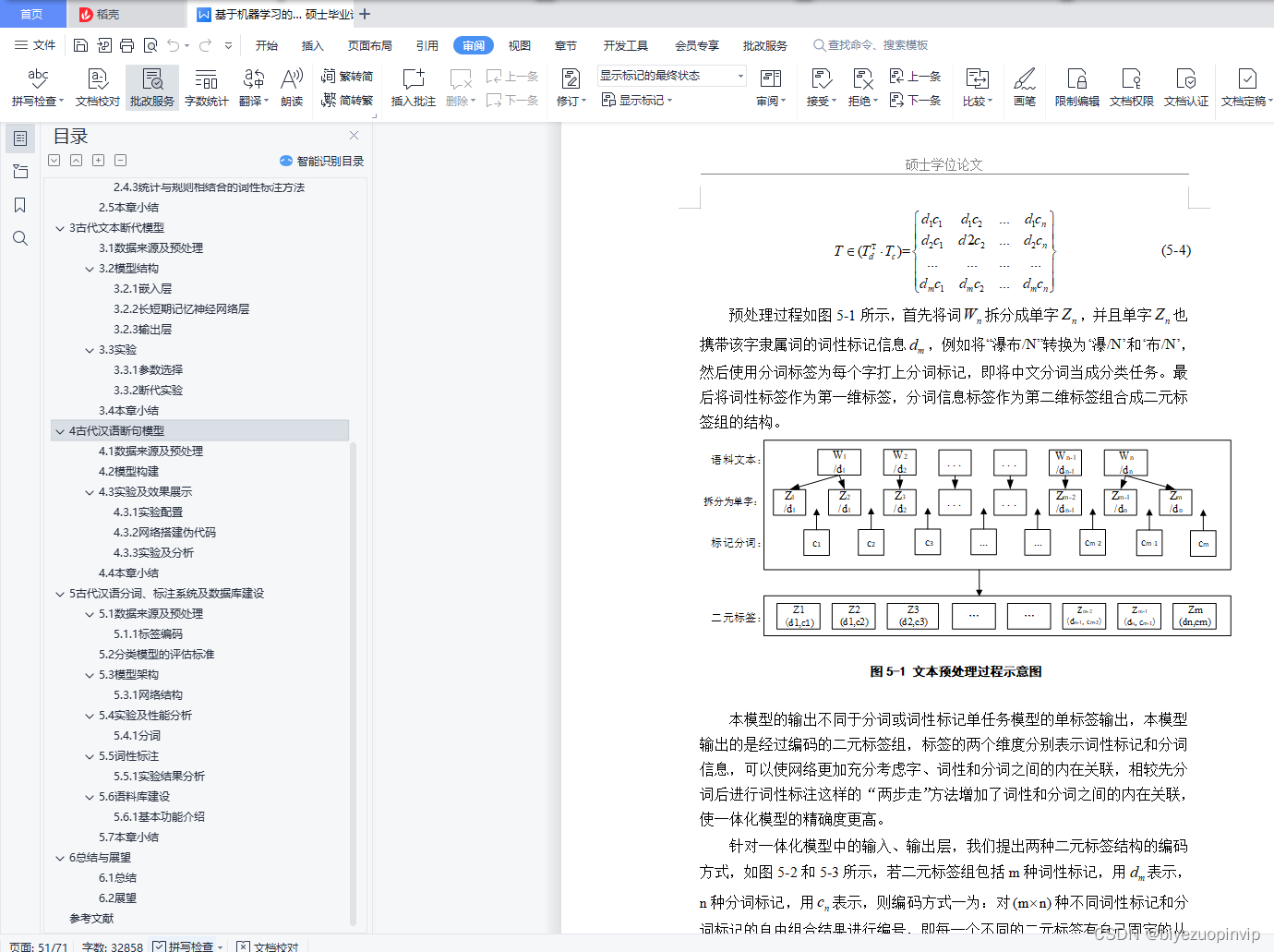Screen dimensions: 1274x952
Task: Open the chapter navigation sidebar icon
Action: (x=20, y=172)
